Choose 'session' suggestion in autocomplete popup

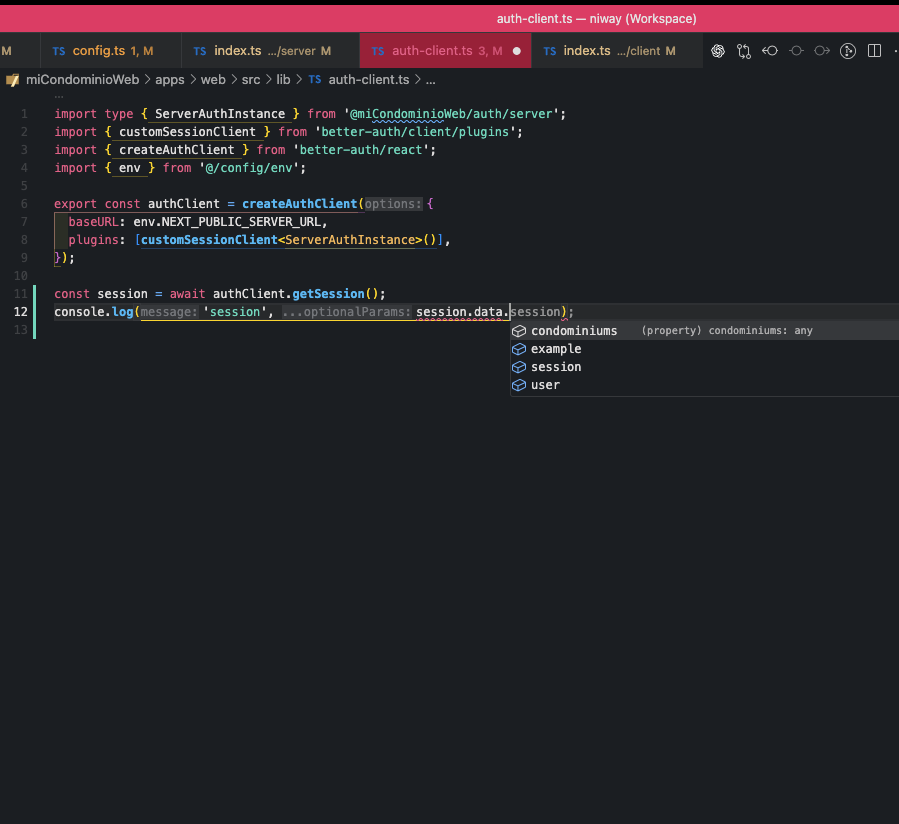point(556,367)
